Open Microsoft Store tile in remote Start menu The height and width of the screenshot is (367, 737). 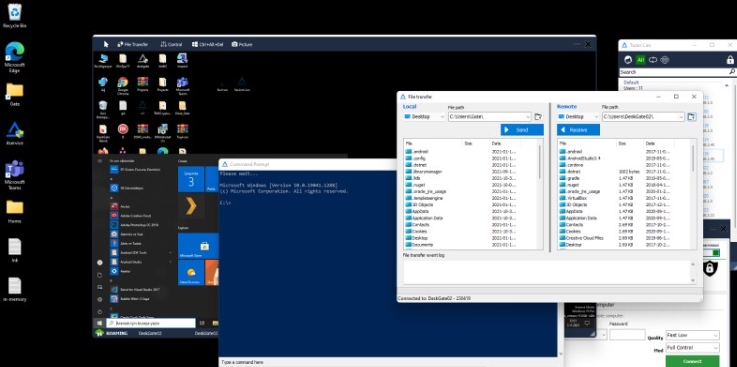click(x=198, y=246)
